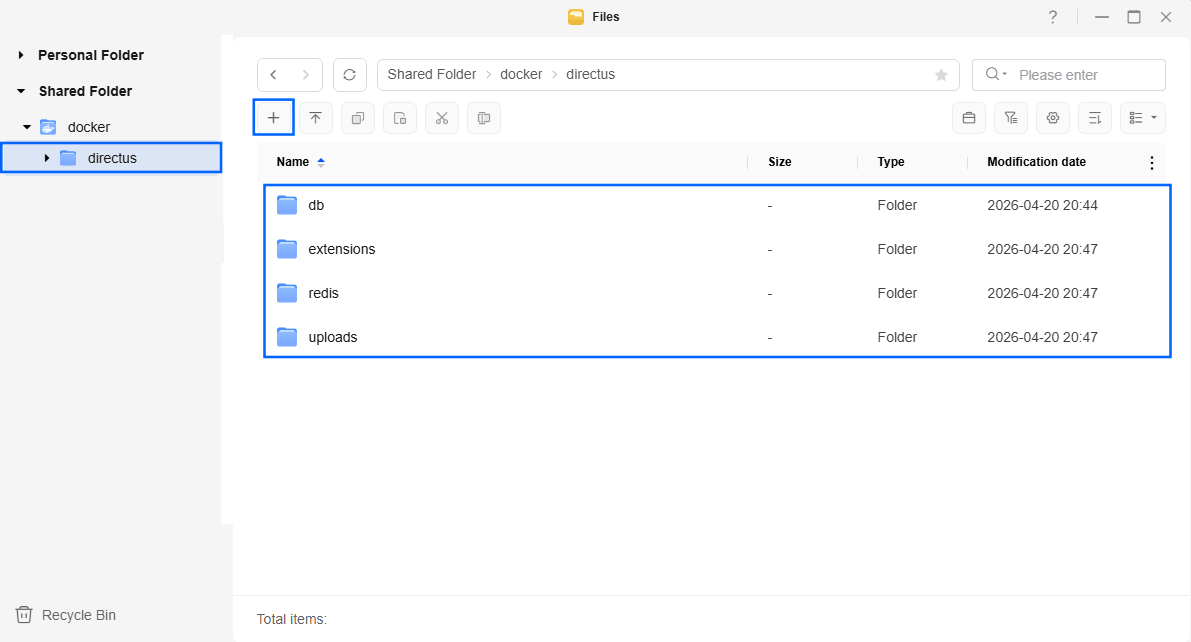Expand the Personal Folder section
The height and width of the screenshot is (642, 1191).
click(x=21, y=55)
